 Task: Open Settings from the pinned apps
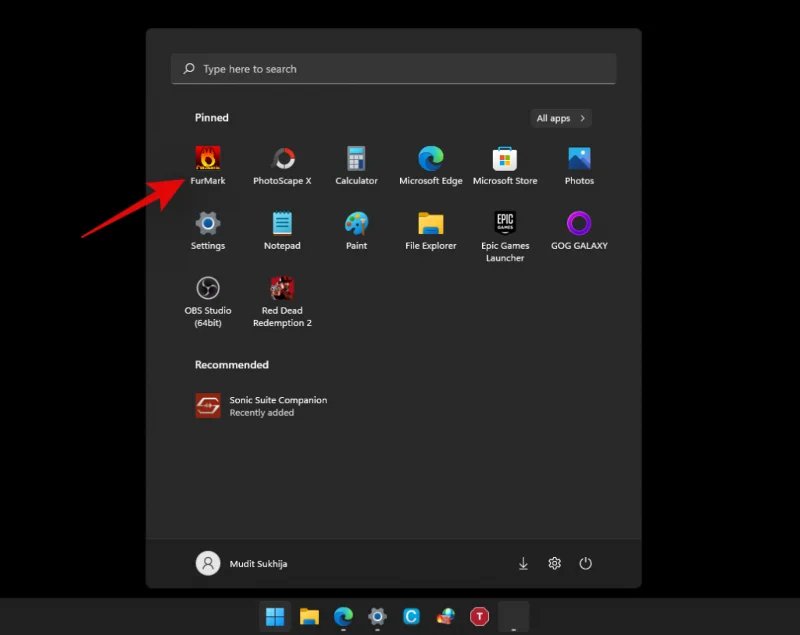pos(208,224)
